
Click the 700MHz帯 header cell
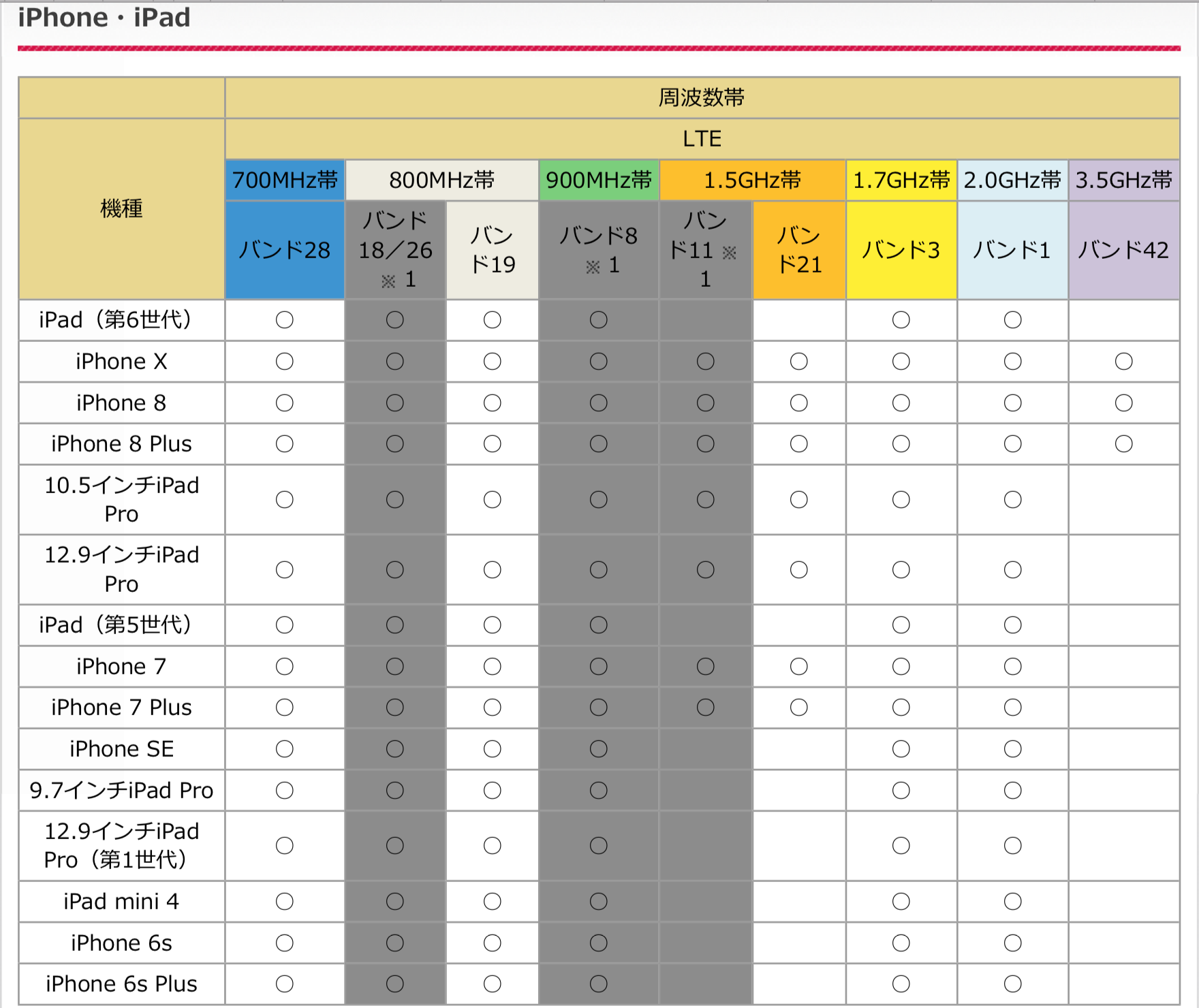tap(285, 180)
